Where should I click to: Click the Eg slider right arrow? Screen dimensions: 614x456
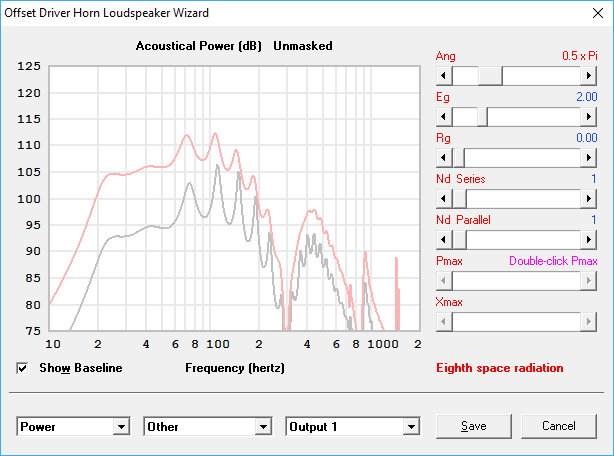click(588, 117)
